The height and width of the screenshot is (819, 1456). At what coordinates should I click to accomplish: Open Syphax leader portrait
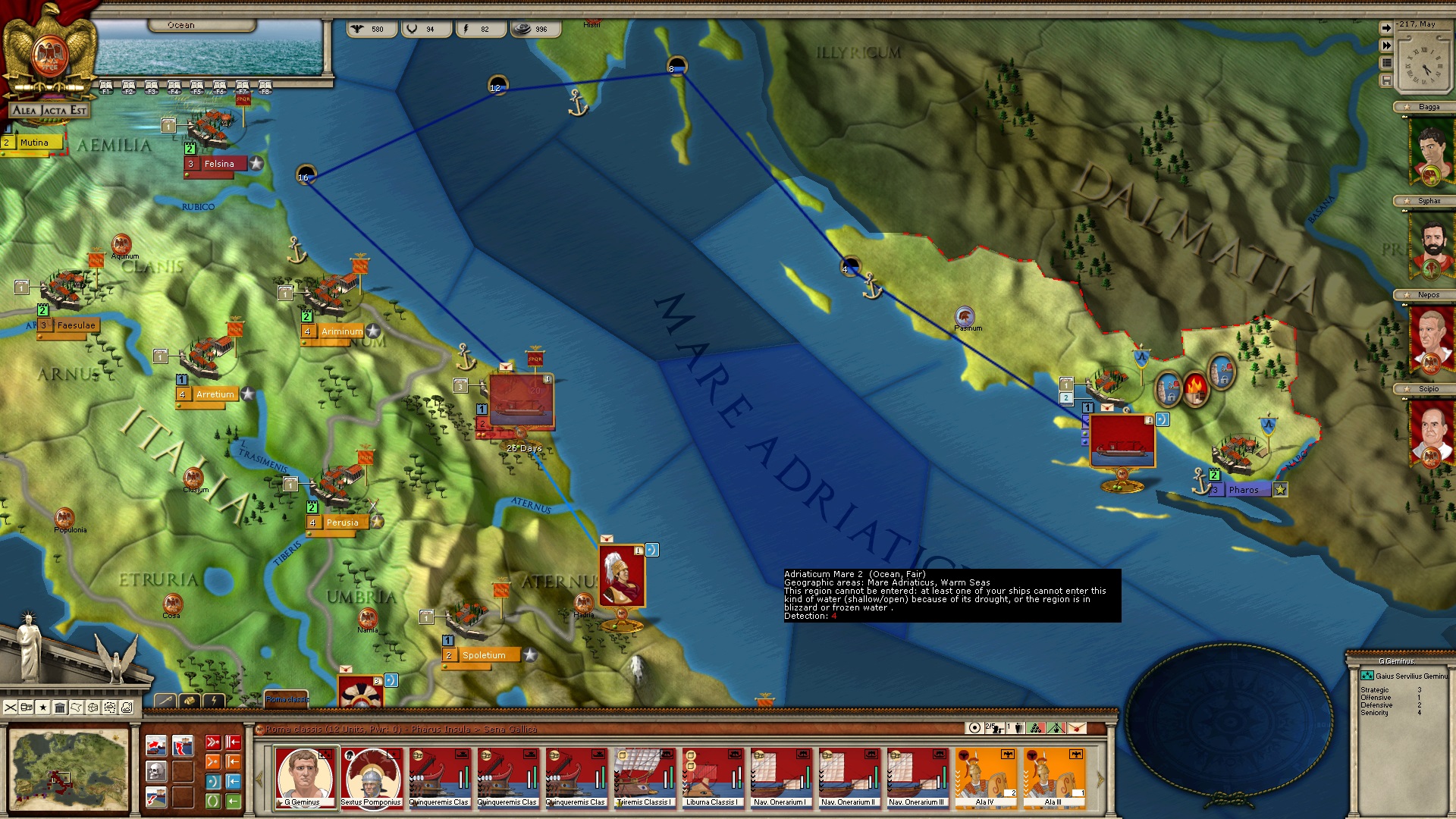click(x=1431, y=245)
